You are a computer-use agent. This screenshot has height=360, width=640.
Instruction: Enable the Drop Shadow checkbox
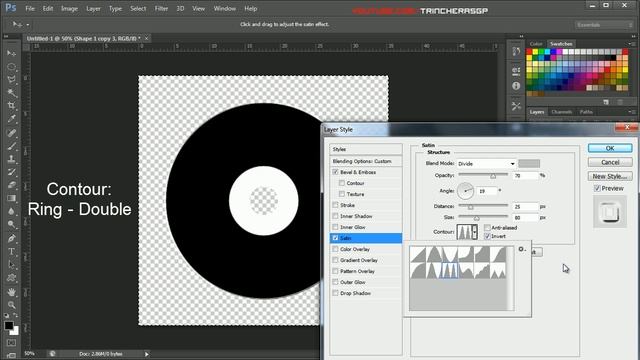pos(336,293)
